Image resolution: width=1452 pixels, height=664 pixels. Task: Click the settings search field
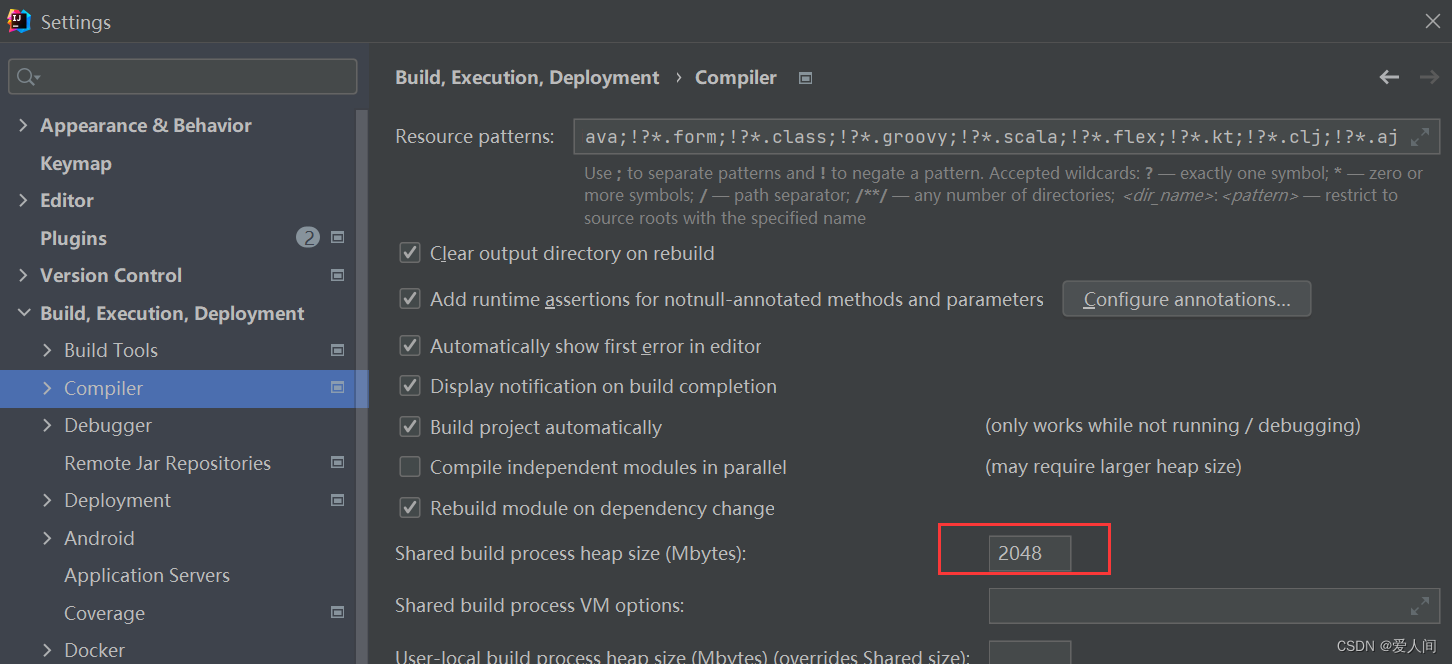tap(183, 77)
